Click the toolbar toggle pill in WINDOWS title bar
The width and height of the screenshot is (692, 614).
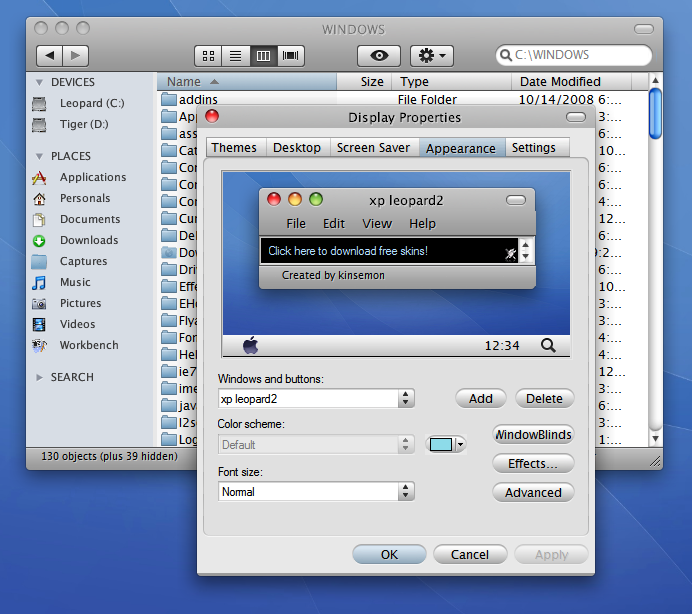click(643, 29)
